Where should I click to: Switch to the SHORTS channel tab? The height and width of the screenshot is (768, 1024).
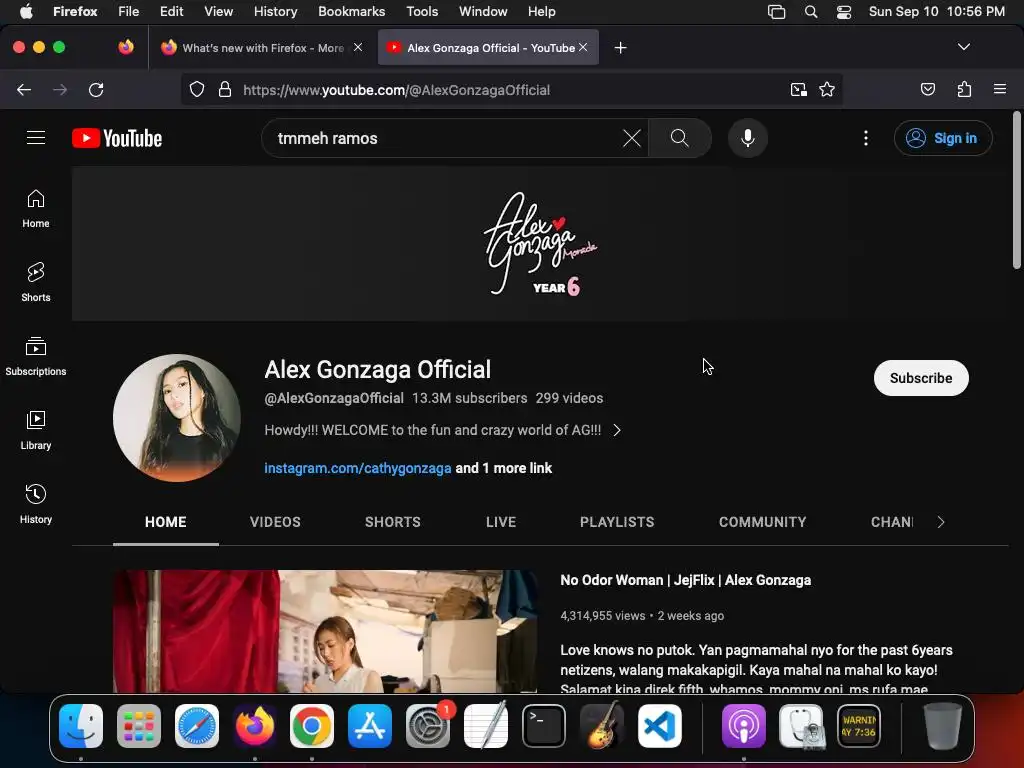392,522
